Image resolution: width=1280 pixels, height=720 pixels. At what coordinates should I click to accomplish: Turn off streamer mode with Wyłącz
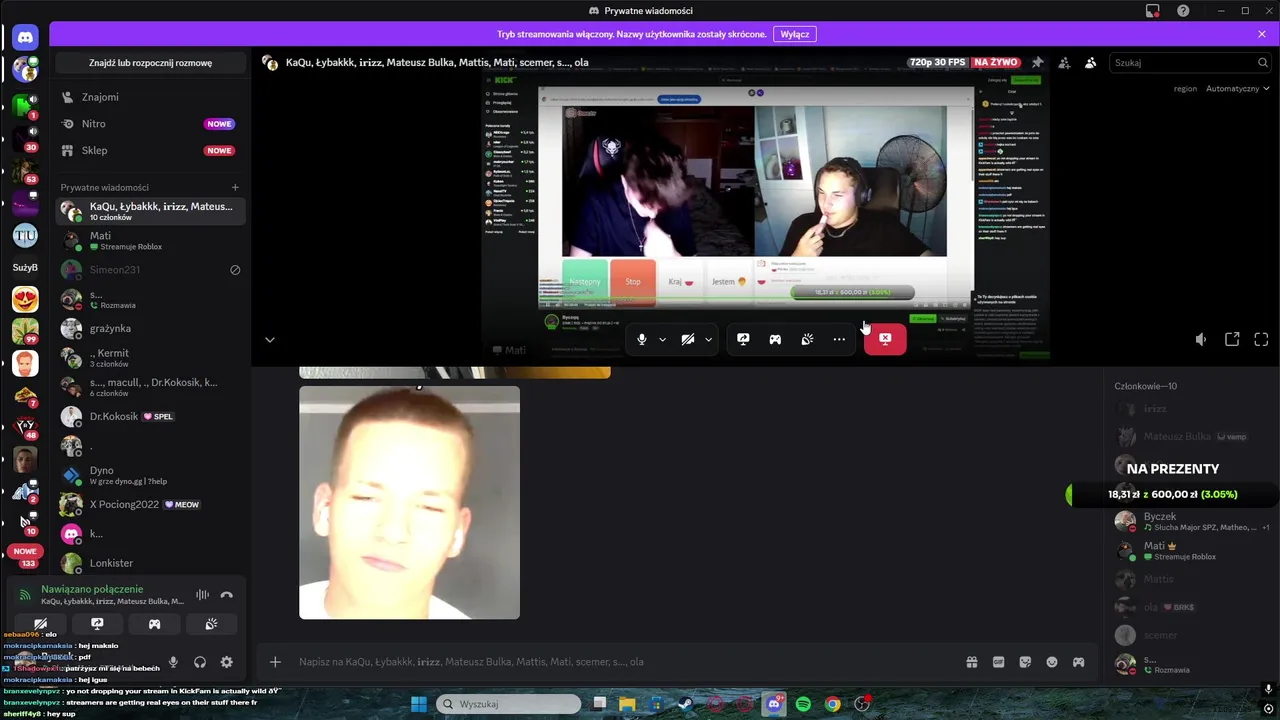pyautogui.click(x=795, y=34)
